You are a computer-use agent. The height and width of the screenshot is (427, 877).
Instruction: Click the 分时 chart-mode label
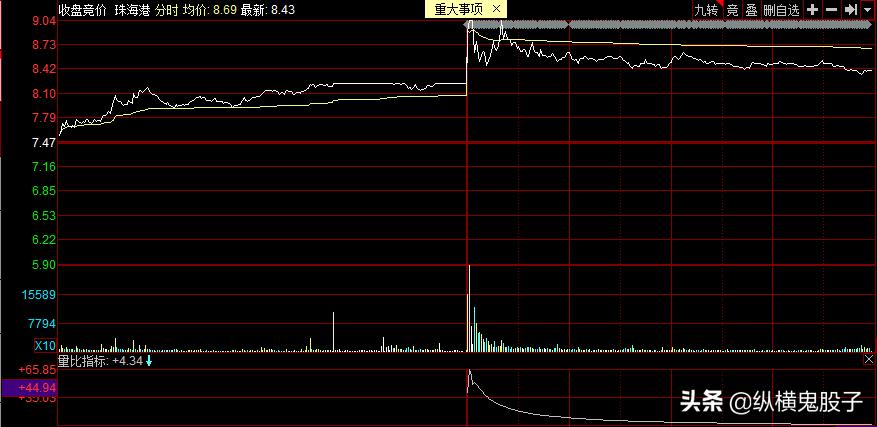(x=167, y=10)
